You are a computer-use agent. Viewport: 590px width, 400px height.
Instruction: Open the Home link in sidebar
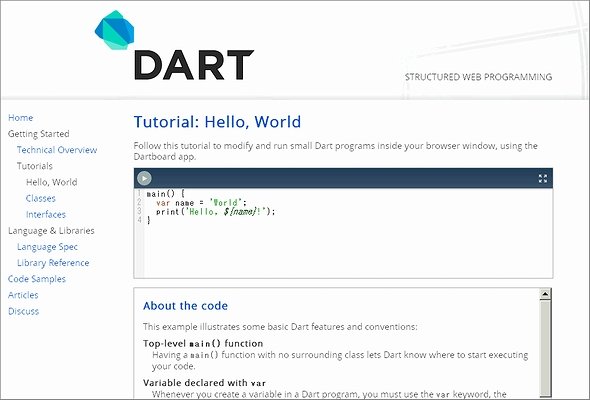pyautogui.click(x=21, y=117)
